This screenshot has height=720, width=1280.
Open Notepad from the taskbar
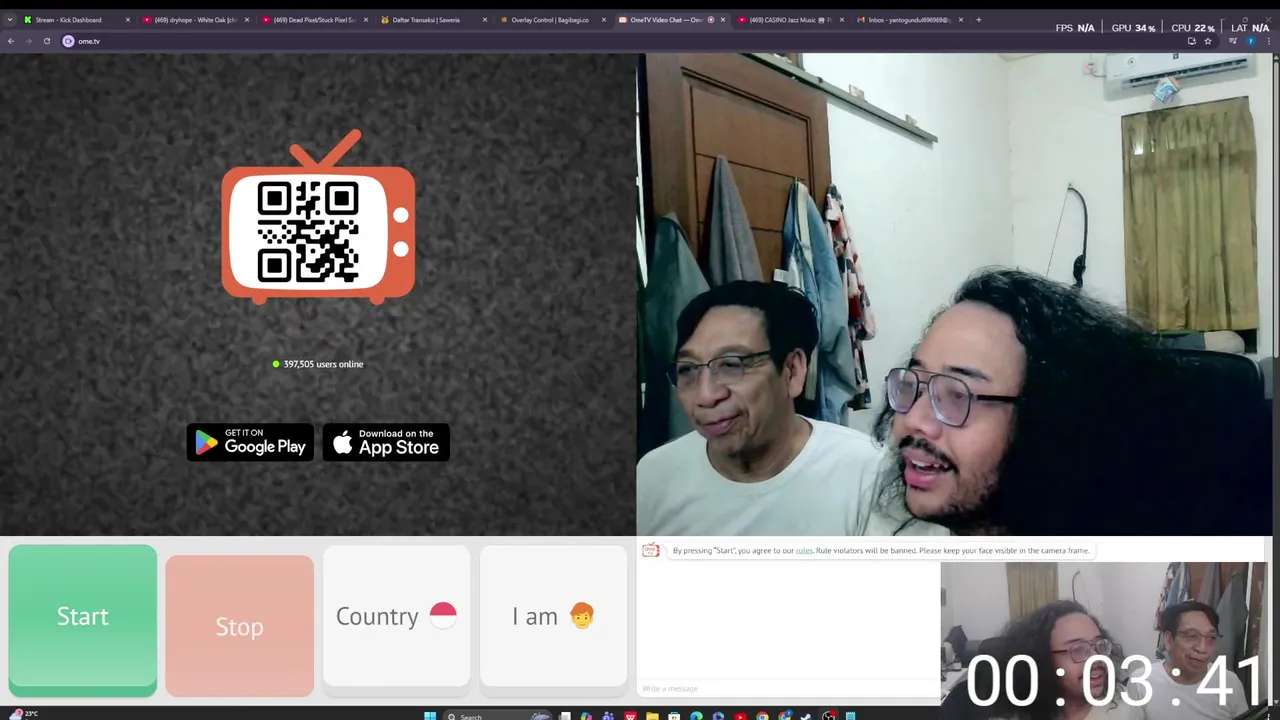(x=850, y=715)
